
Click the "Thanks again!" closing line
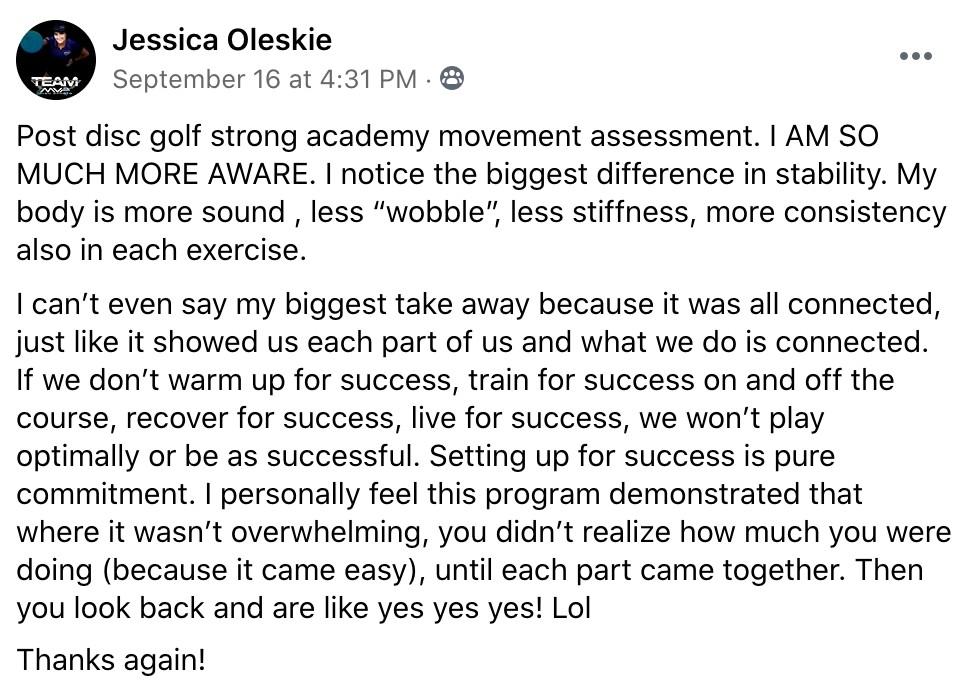[111, 660]
